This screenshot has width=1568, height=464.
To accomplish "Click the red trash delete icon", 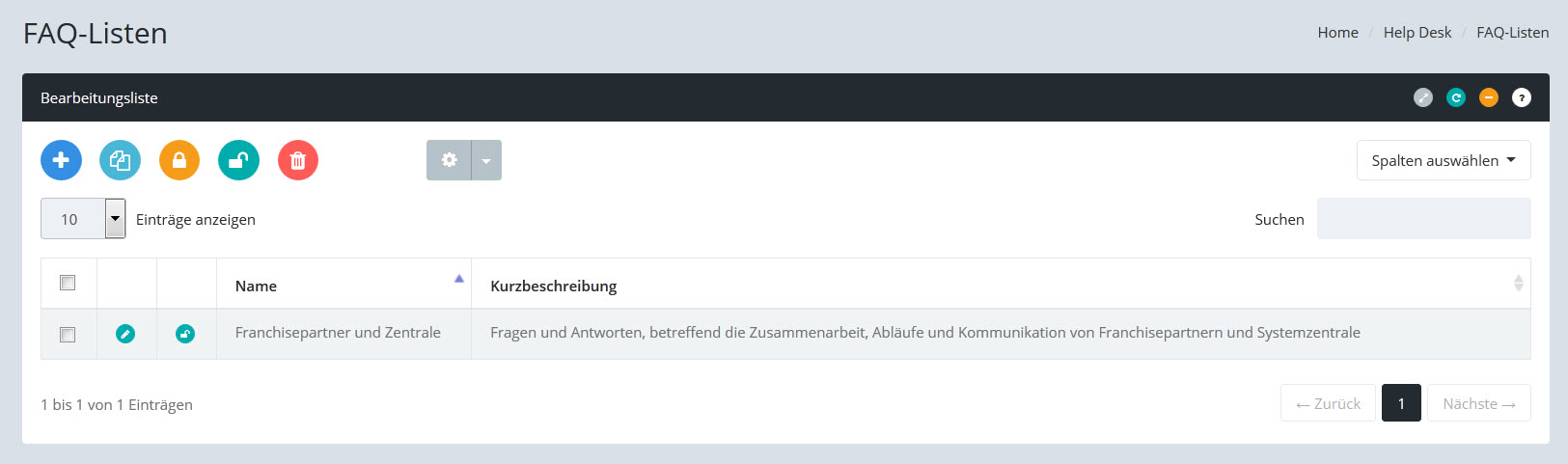I will click(298, 160).
